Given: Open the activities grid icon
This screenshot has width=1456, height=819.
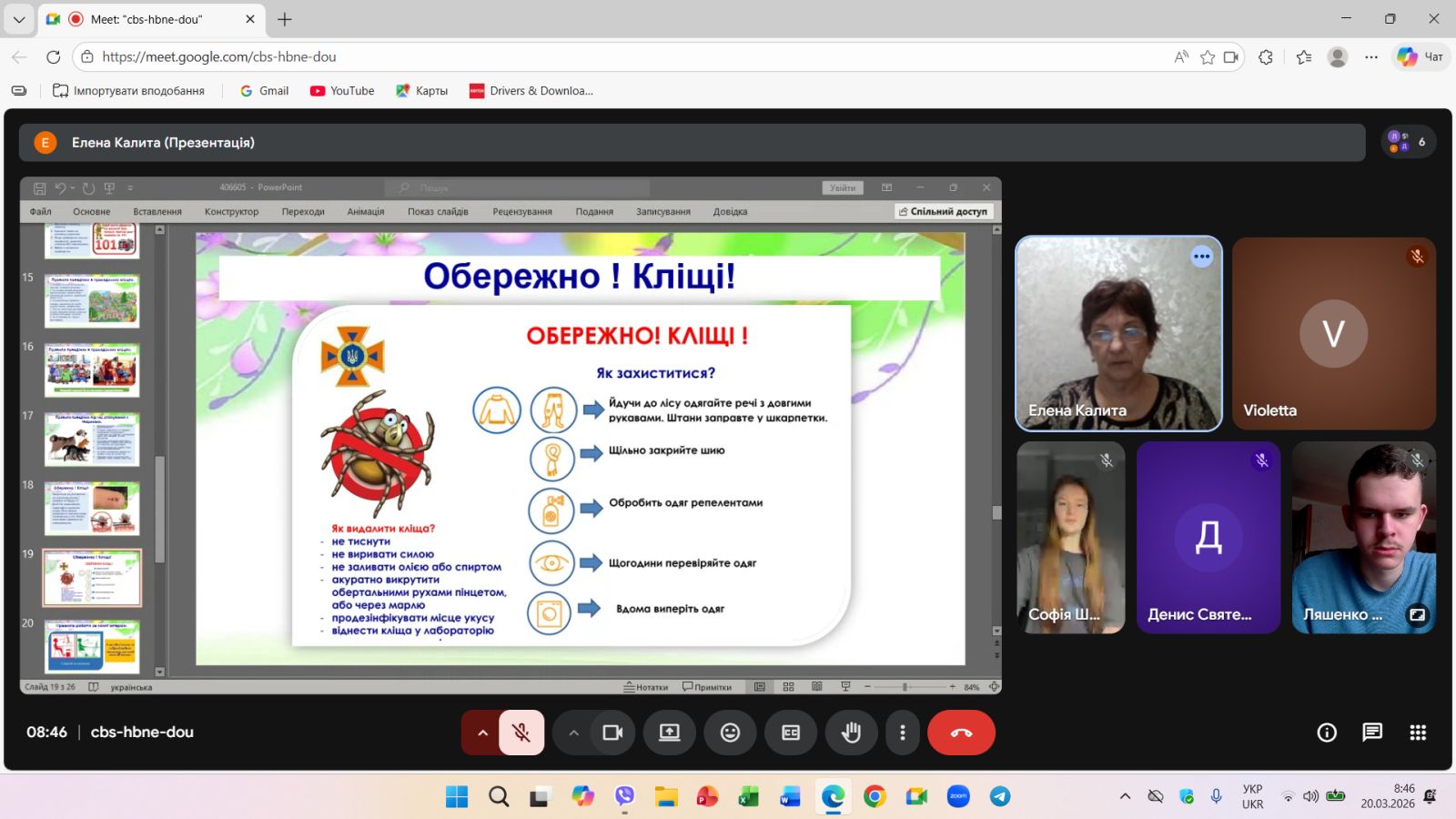Looking at the screenshot, I should (1417, 733).
